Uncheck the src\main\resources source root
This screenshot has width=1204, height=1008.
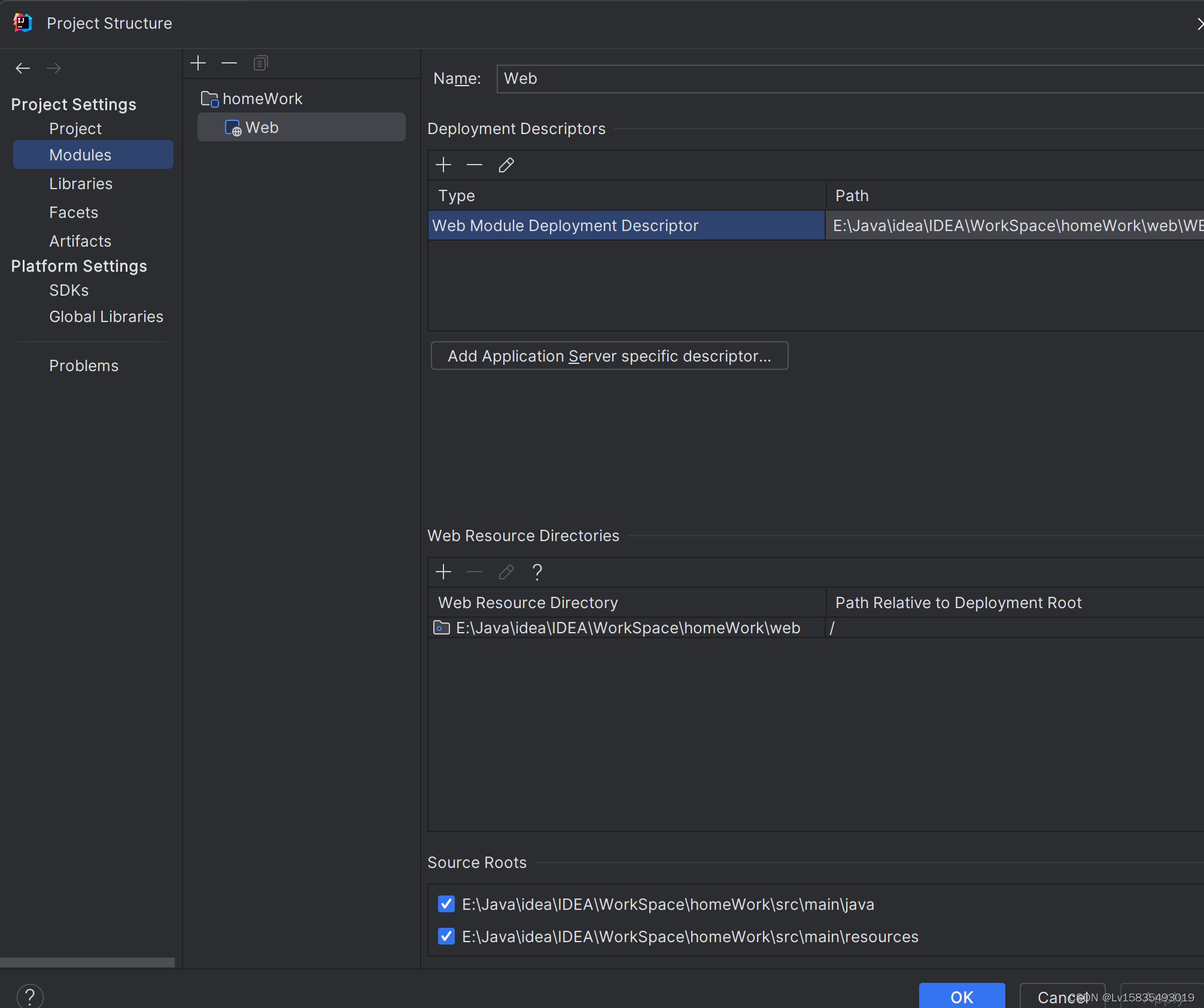(x=446, y=936)
